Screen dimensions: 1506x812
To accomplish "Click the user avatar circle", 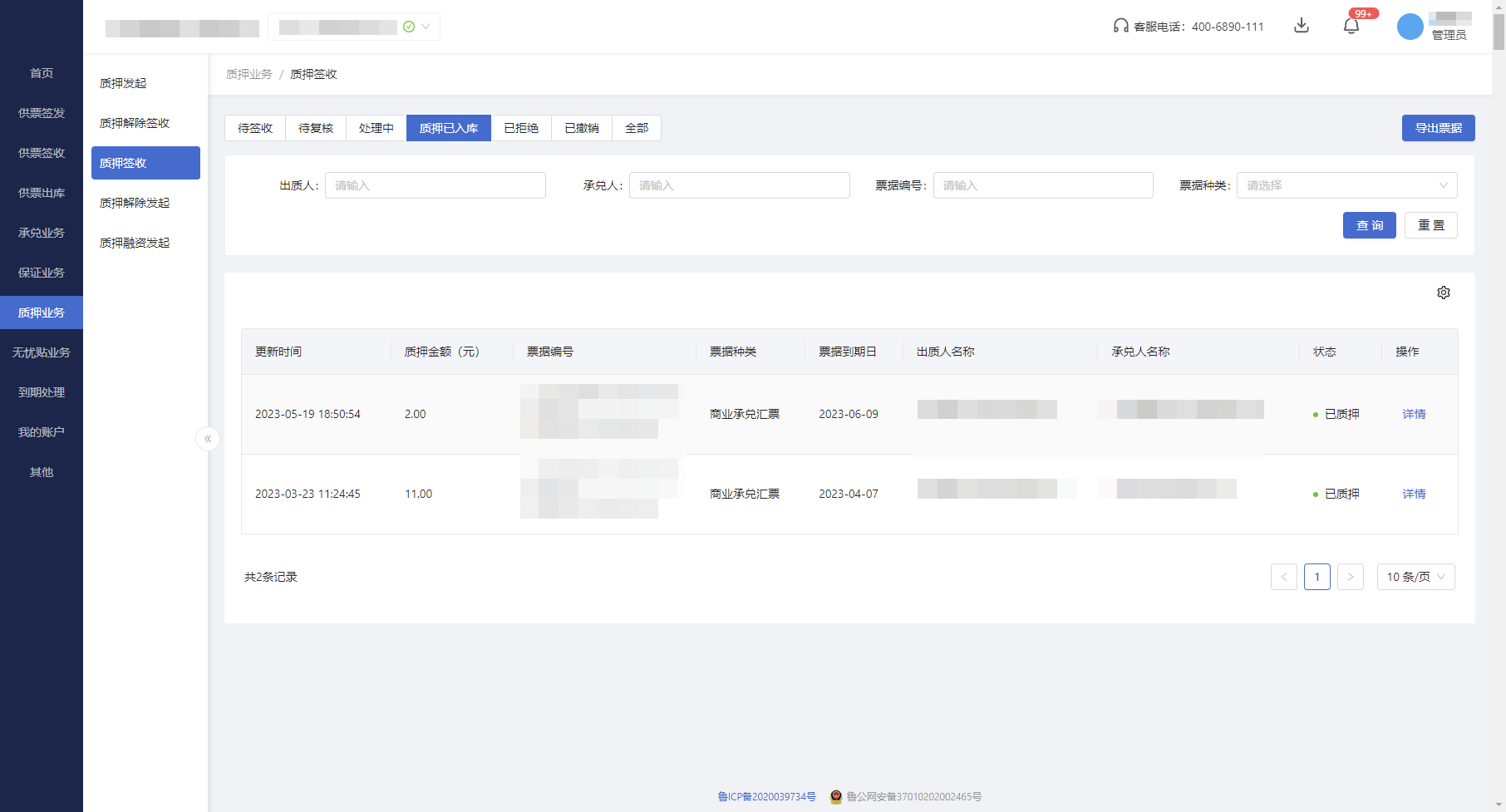I will click(1410, 27).
